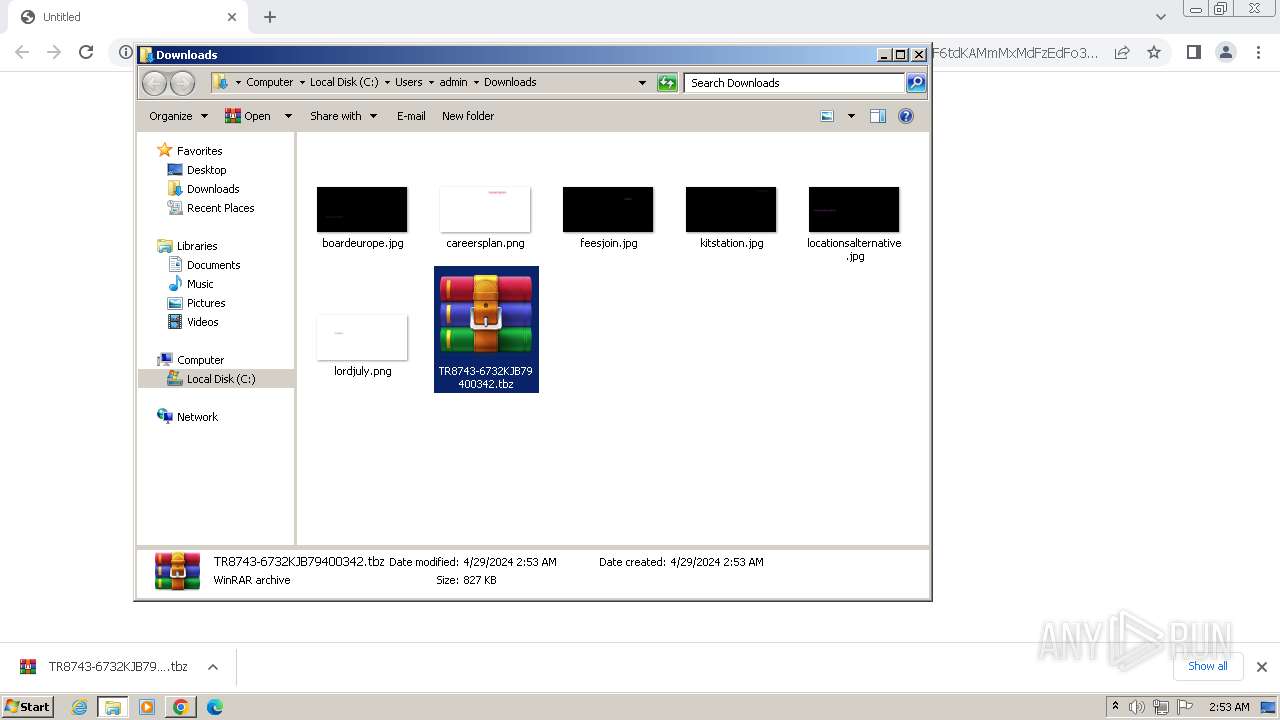Open Libraries in navigation pane

[187, 246]
